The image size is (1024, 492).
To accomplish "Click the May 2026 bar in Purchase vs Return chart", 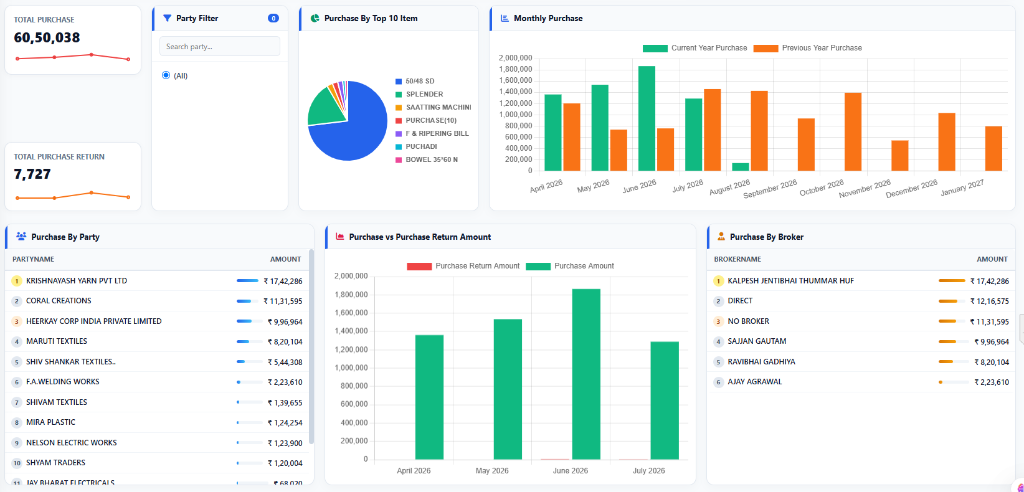I will pyautogui.click(x=508, y=389).
